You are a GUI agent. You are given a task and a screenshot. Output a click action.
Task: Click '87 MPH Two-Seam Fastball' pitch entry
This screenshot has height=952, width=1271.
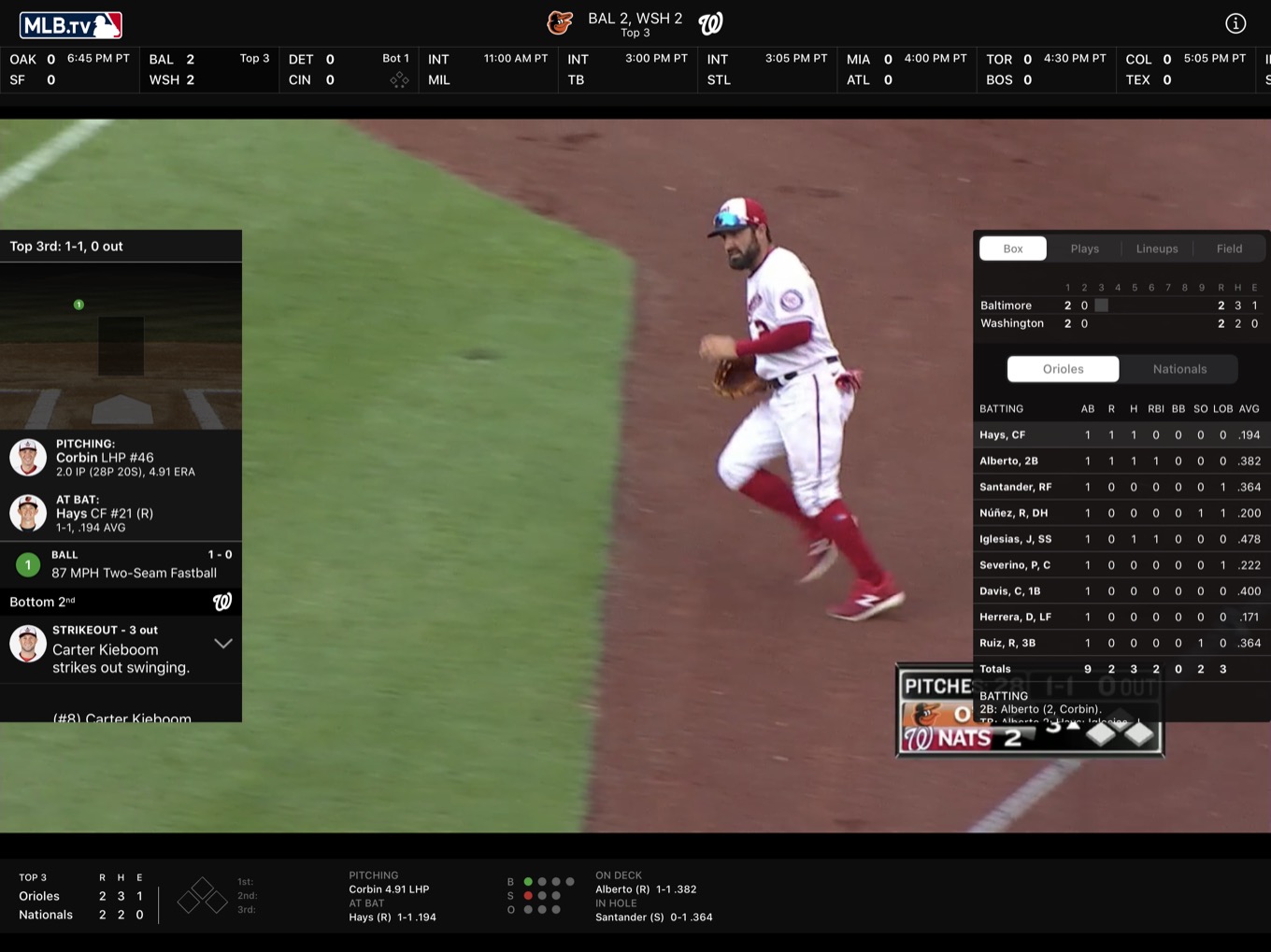pyautogui.click(x=134, y=573)
